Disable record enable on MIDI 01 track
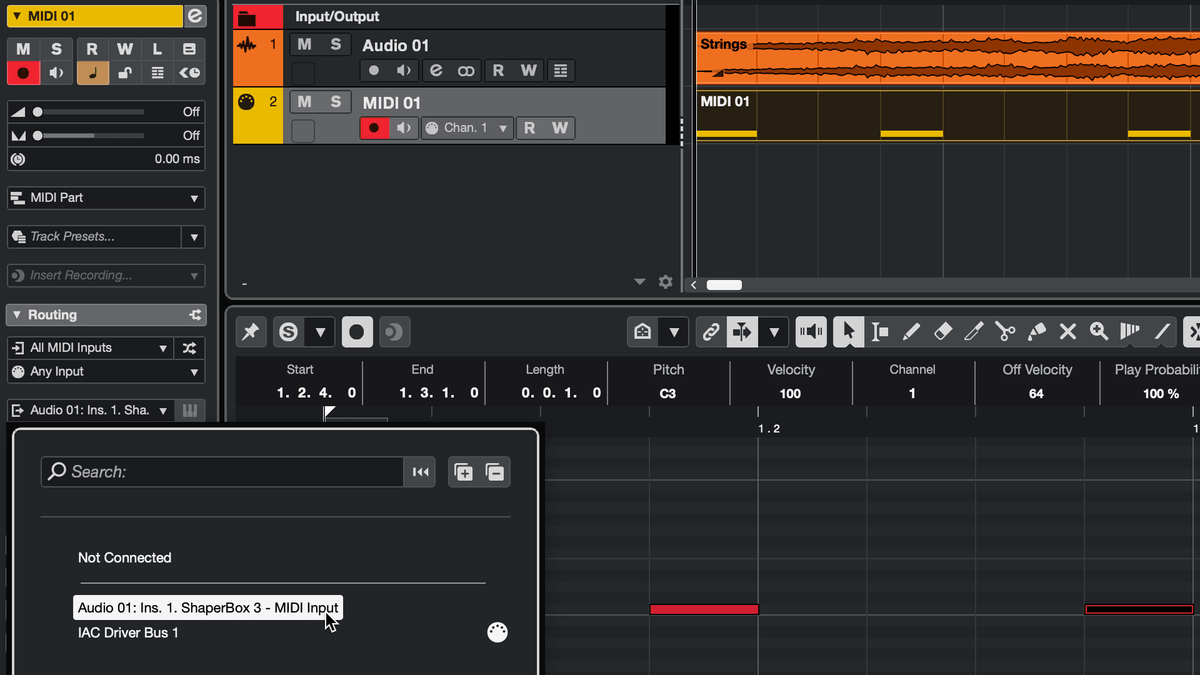 (374, 128)
